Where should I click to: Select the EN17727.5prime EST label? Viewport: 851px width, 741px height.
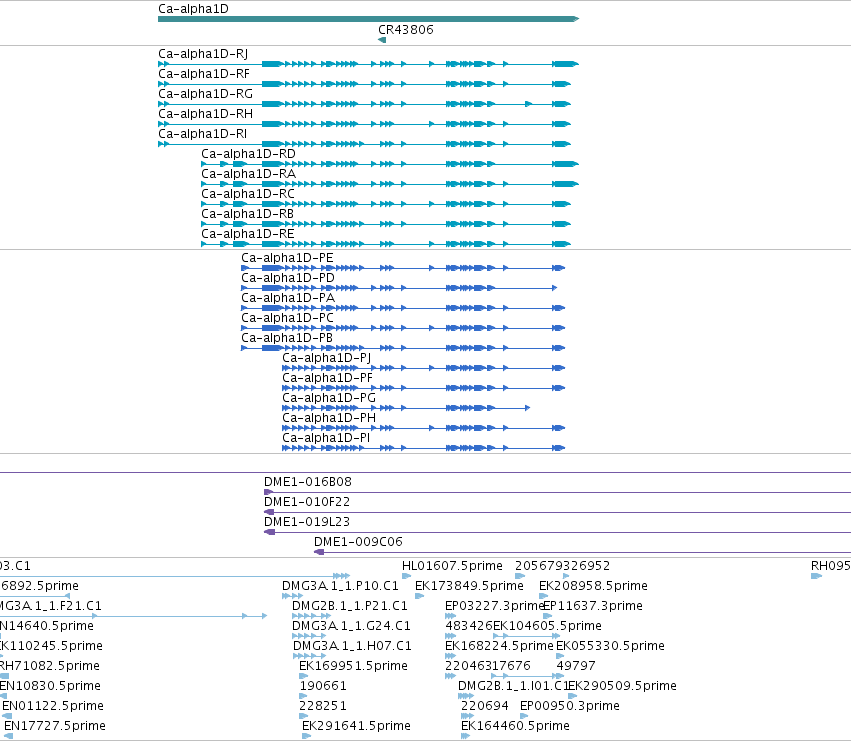coord(55,726)
